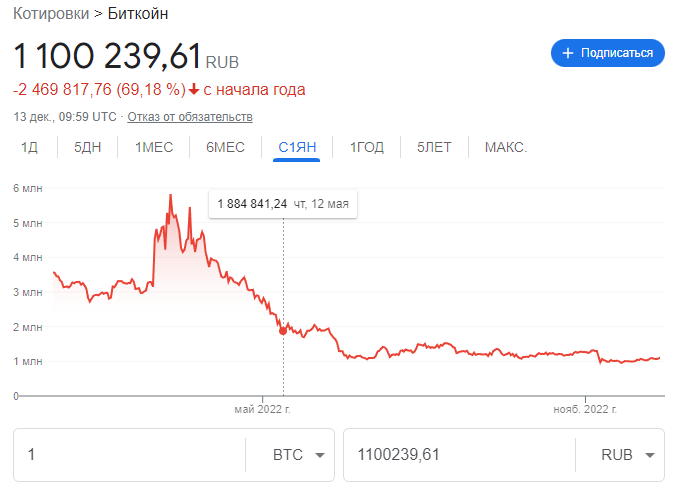
Task: Click the Подписаться subscribe button
Action: click(x=607, y=53)
